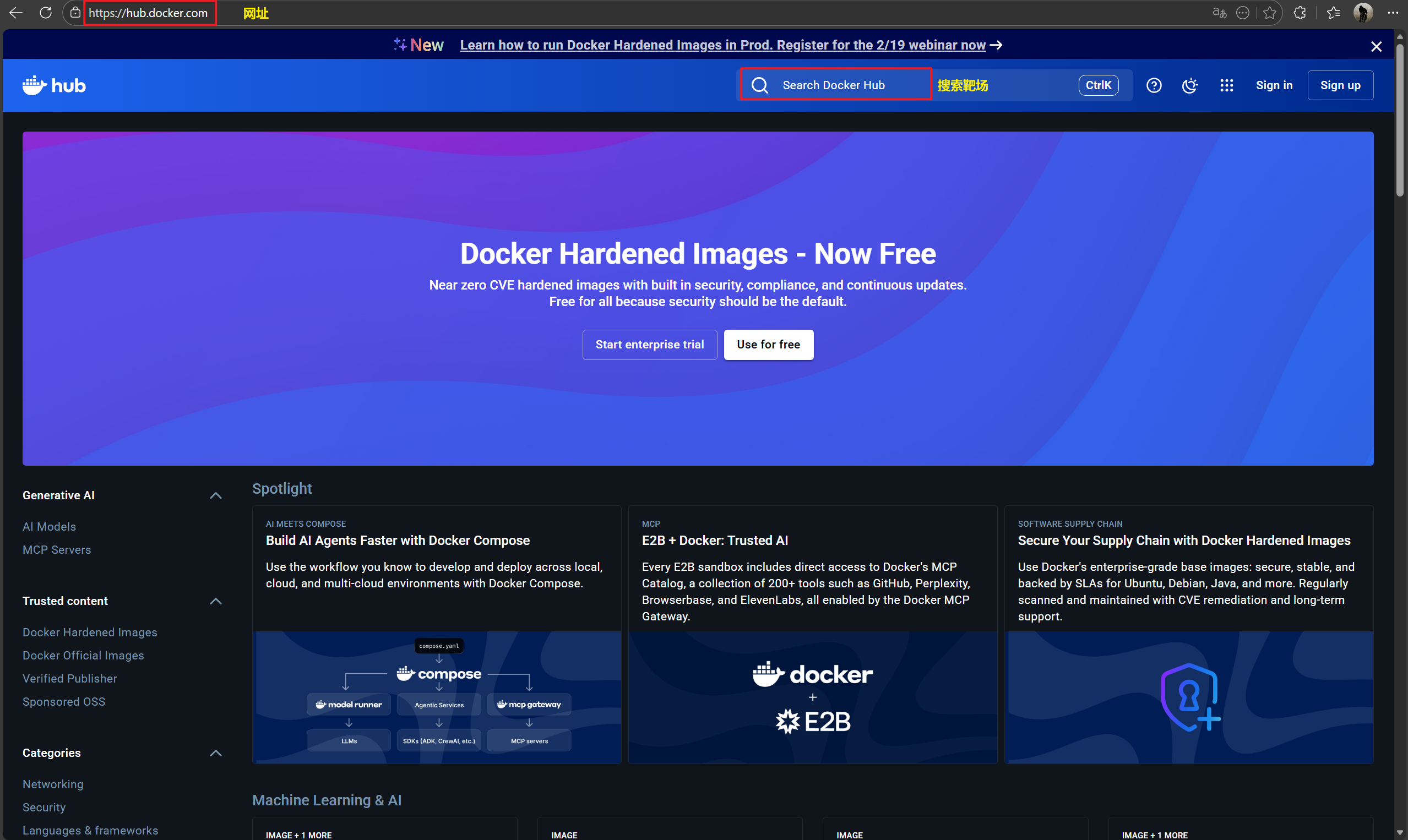
Task: Open the help question mark icon
Action: pyautogui.click(x=1153, y=85)
